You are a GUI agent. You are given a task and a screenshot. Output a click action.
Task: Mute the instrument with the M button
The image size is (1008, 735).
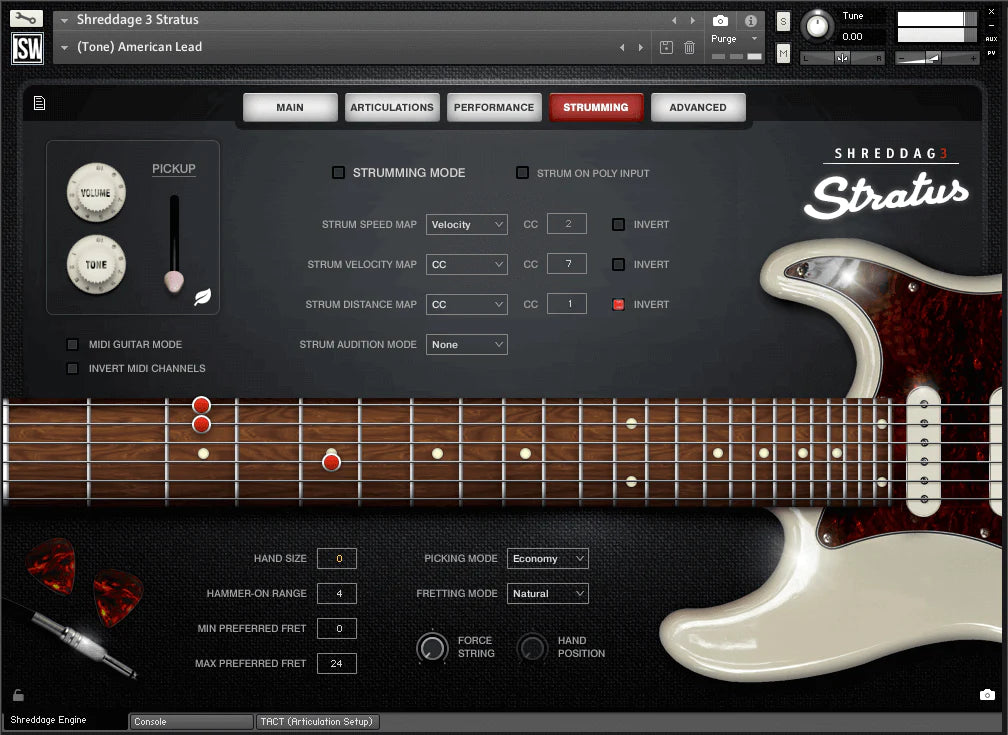coord(783,52)
